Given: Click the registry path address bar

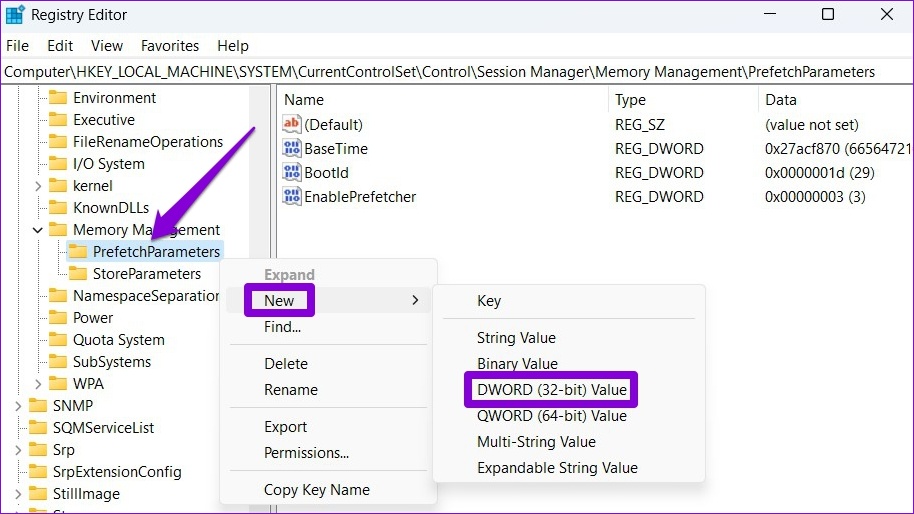Looking at the screenshot, I should point(457,72).
